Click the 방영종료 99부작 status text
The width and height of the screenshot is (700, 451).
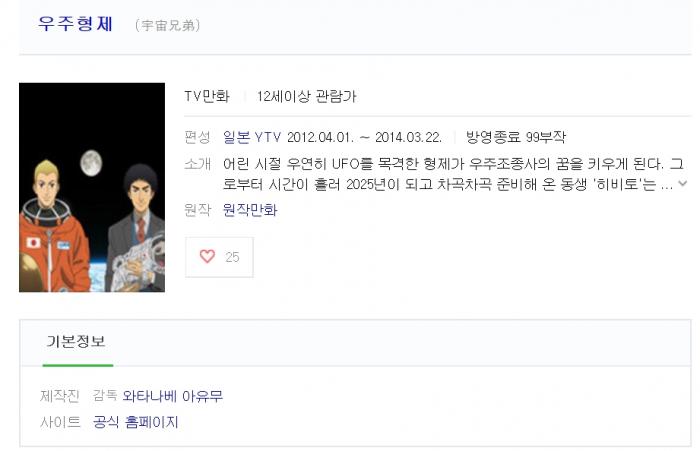516,137
